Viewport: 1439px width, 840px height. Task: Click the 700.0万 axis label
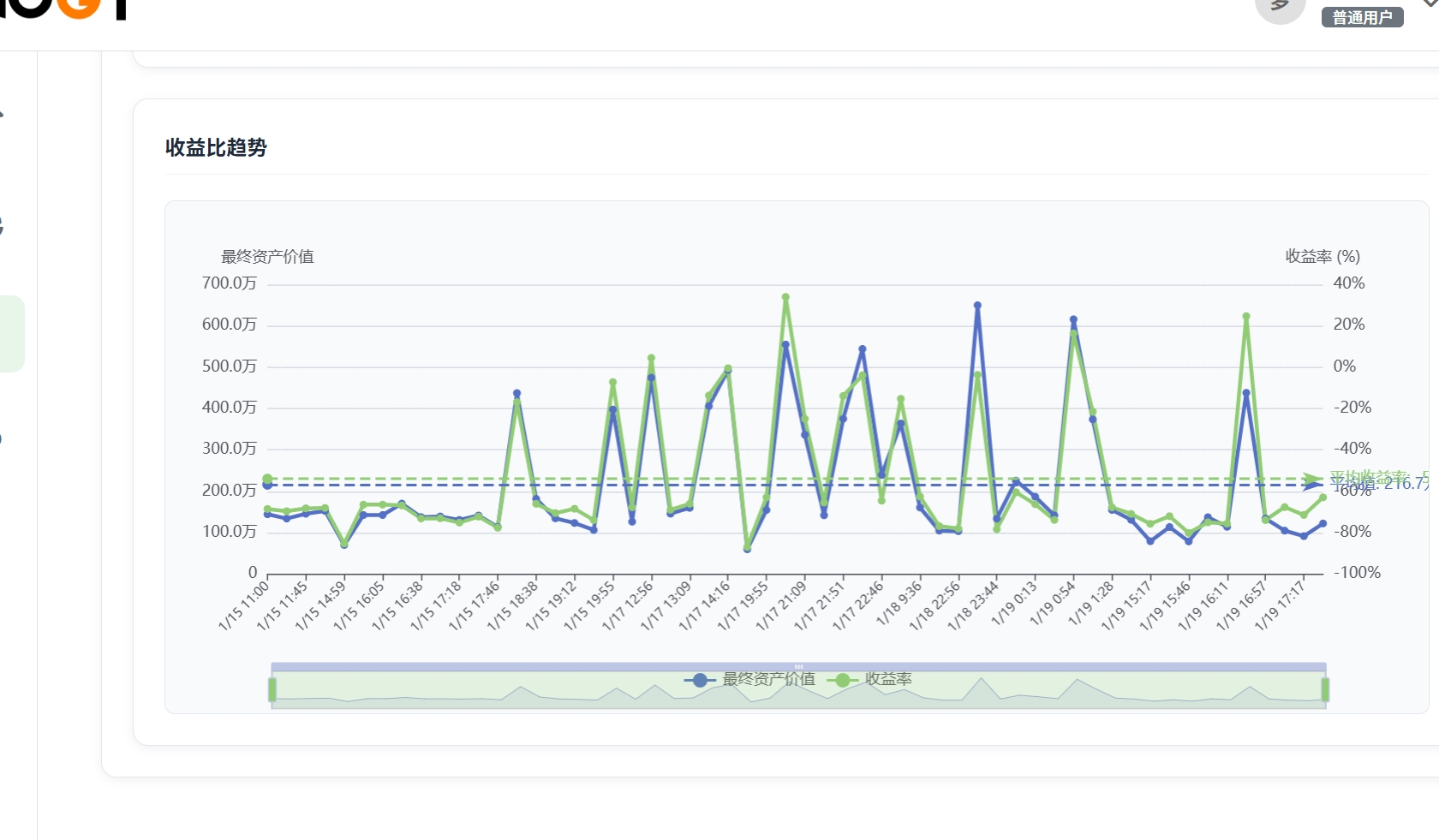(229, 283)
